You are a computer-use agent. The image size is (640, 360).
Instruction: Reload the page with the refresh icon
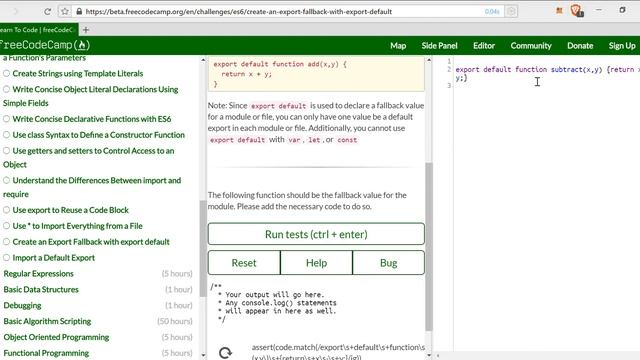click(x=47, y=11)
